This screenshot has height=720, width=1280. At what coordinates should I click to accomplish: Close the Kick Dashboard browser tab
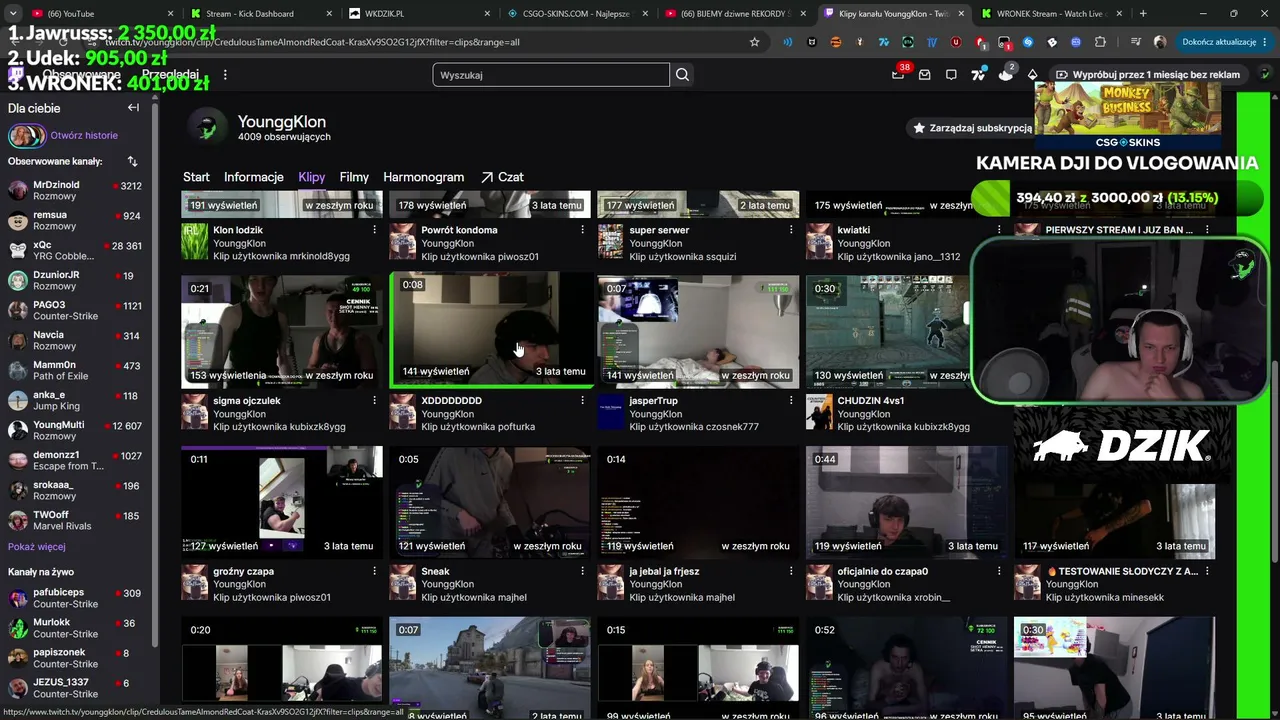327,14
